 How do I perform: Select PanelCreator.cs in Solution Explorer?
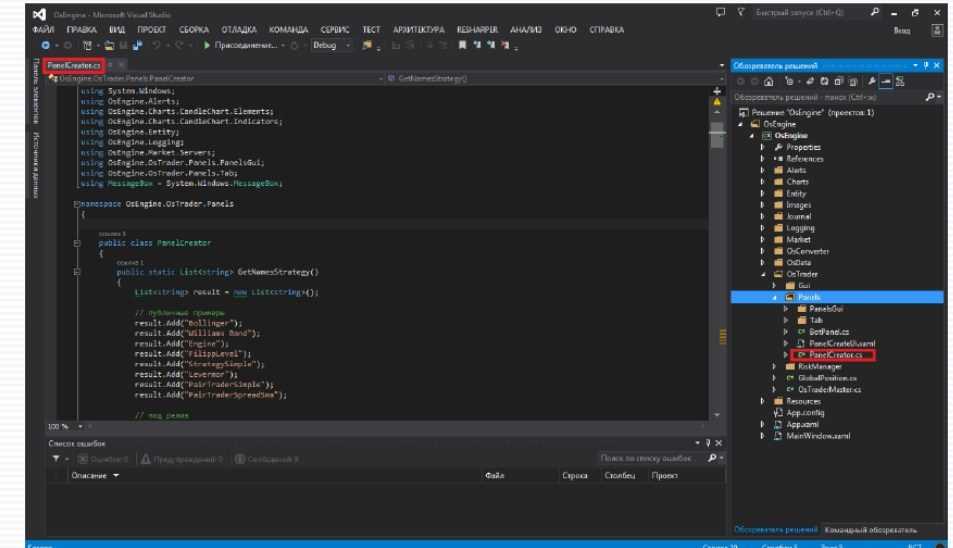[834, 355]
